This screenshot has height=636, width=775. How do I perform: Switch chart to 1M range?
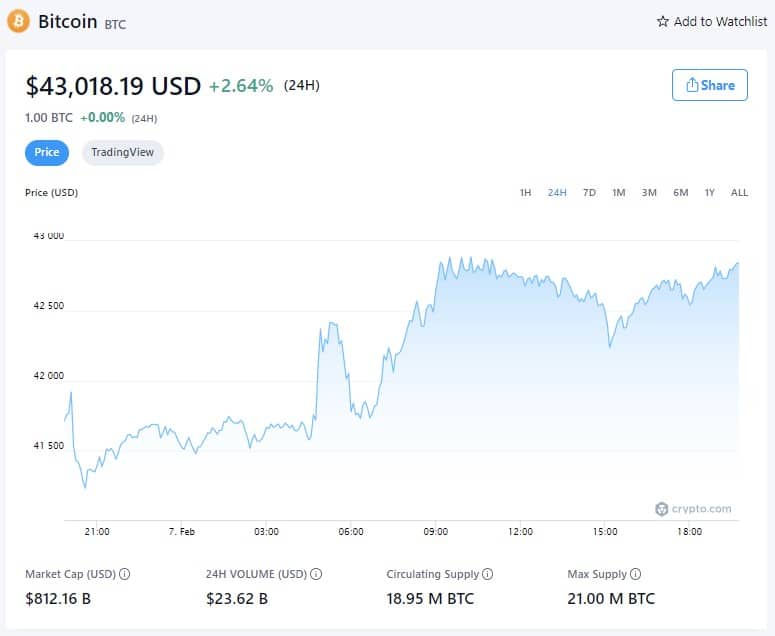pyautogui.click(x=619, y=193)
